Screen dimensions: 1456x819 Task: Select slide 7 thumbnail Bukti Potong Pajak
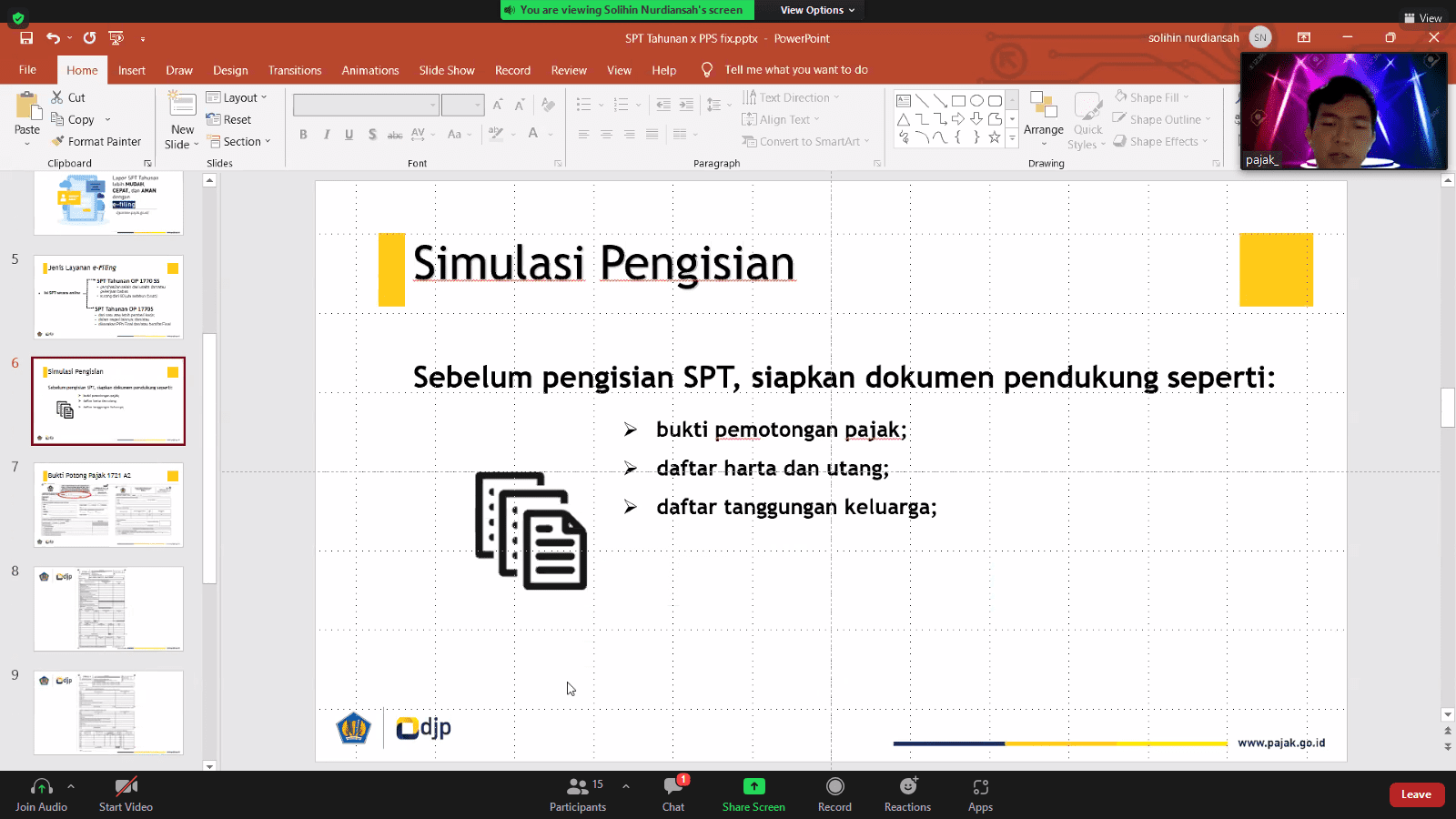tap(108, 505)
